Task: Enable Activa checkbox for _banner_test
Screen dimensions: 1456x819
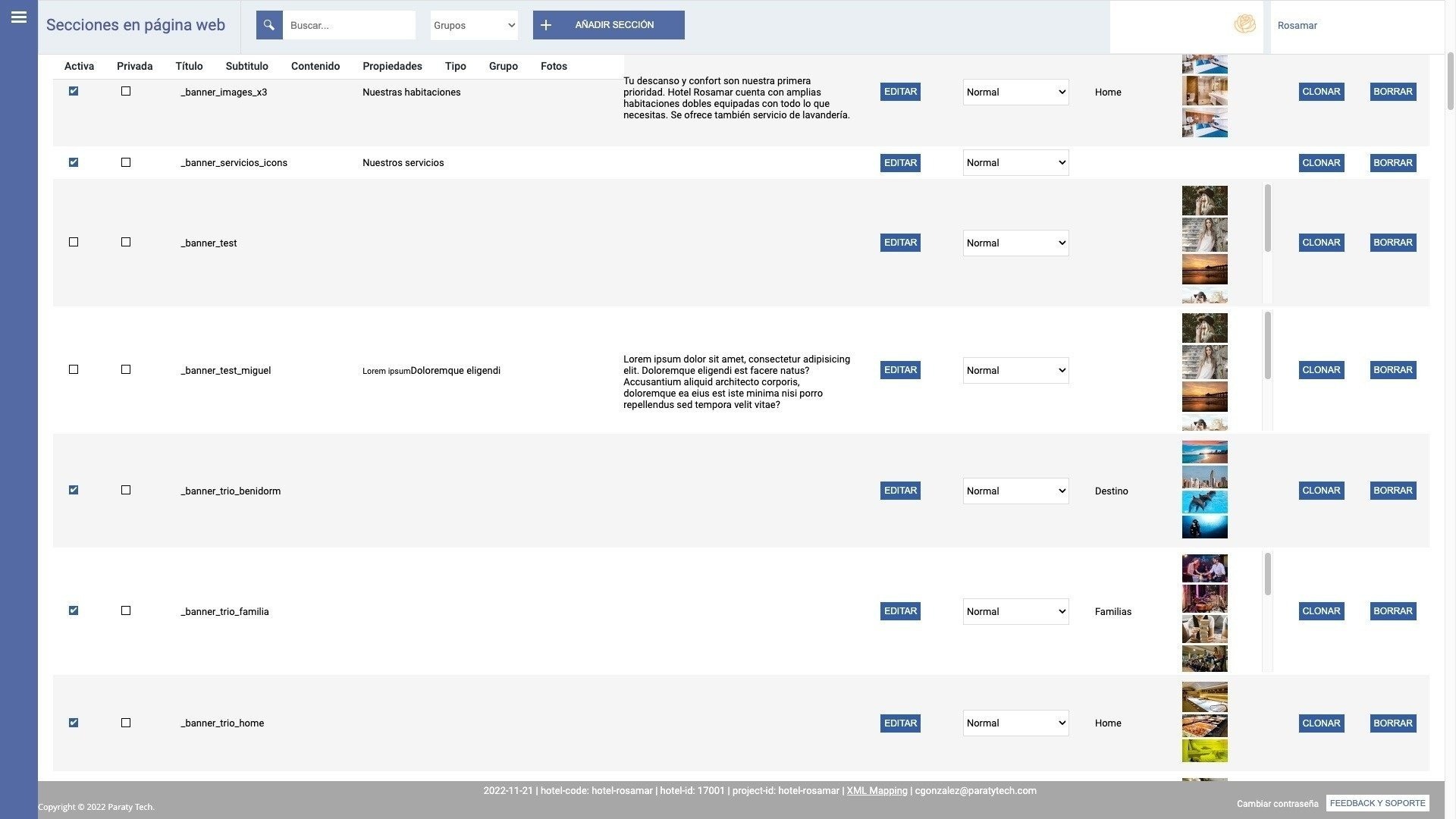Action: click(74, 243)
